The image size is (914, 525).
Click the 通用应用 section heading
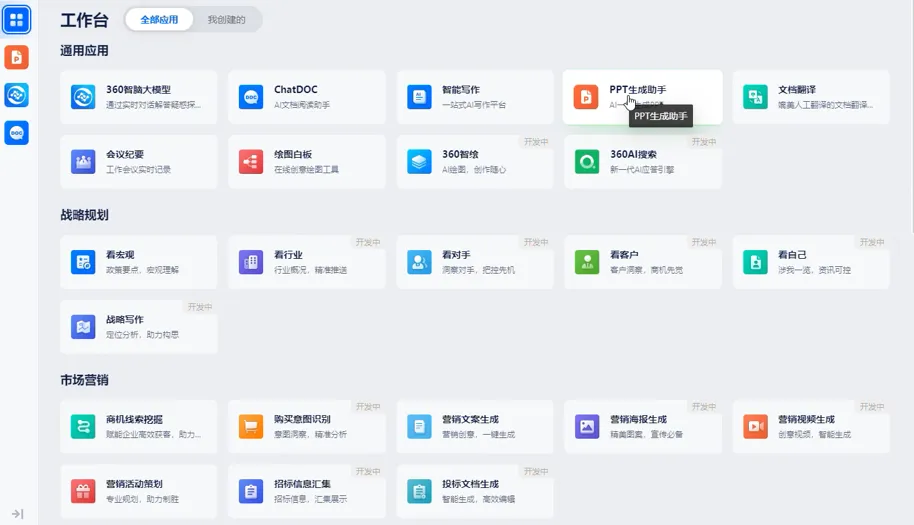pyautogui.click(x=84, y=51)
